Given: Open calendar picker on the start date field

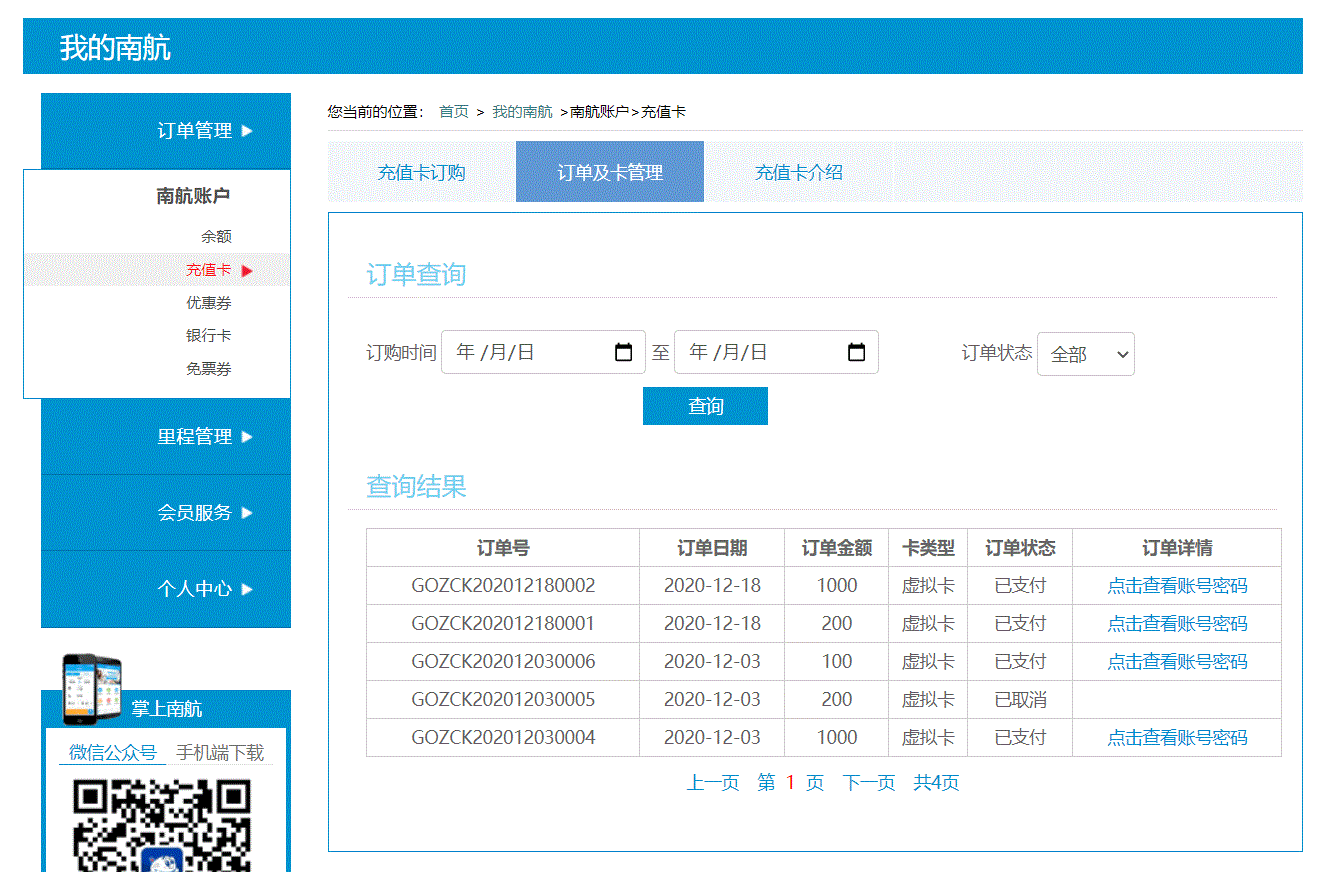Looking at the screenshot, I should 623,352.
